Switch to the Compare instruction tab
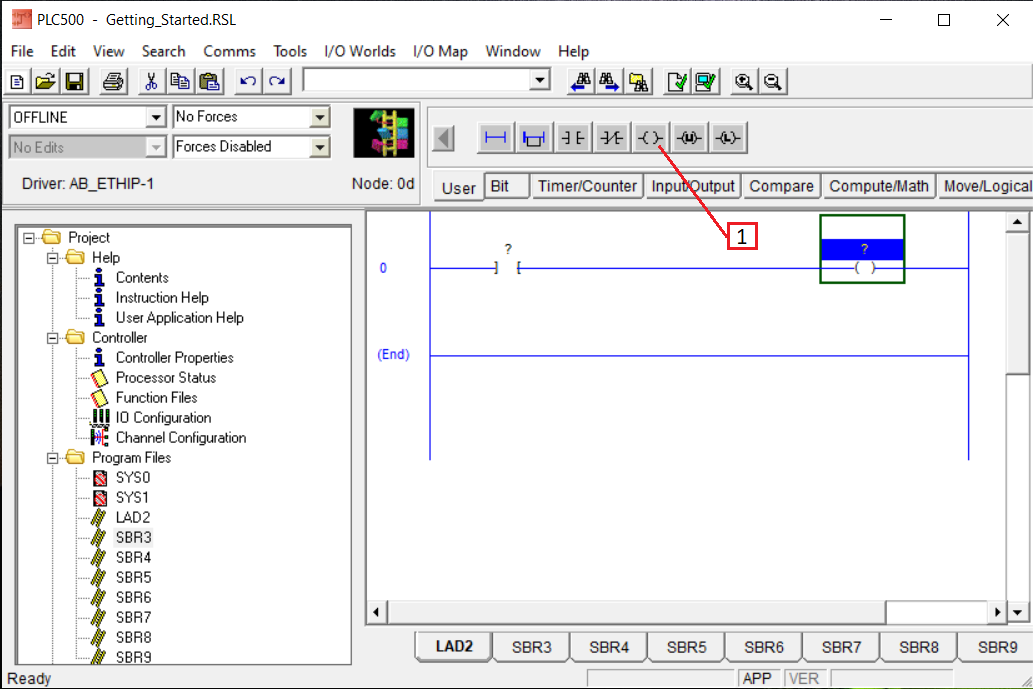1033x689 pixels. [781, 186]
